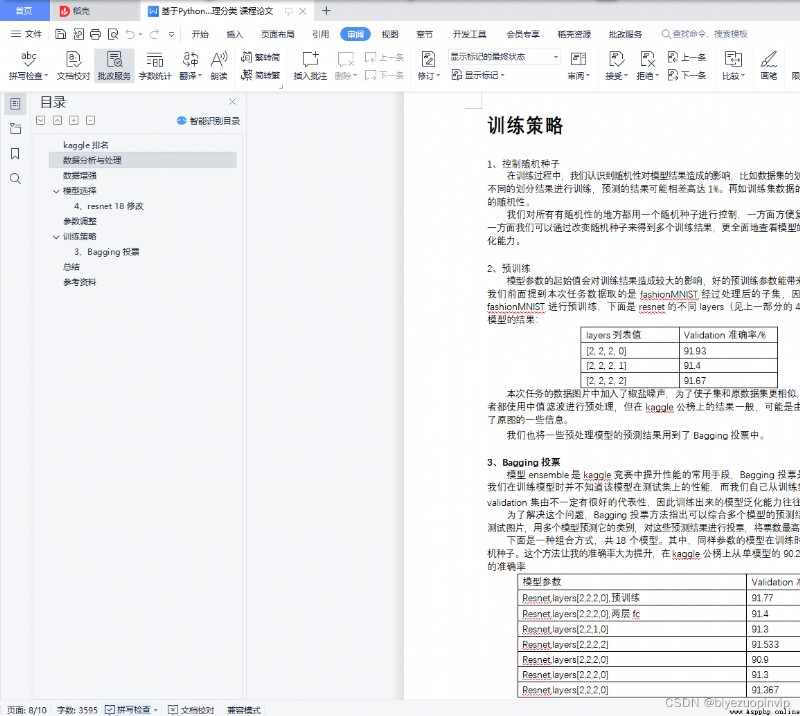Click the table cell 91.93
Screen dimensions: 800x716
pyautogui.click(x=728, y=351)
